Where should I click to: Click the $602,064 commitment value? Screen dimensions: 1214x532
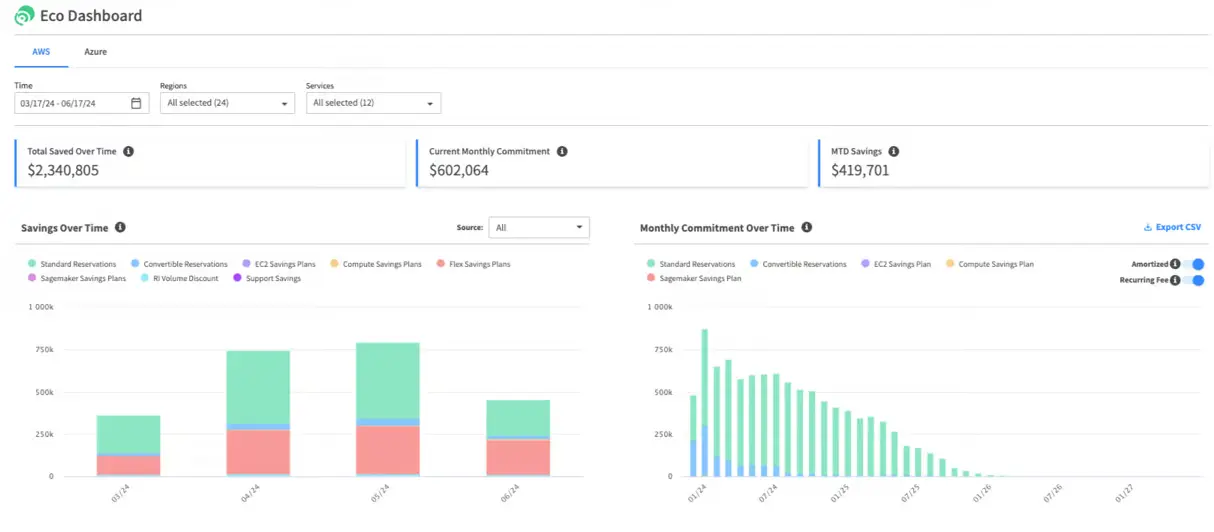(x=459, y=170)
